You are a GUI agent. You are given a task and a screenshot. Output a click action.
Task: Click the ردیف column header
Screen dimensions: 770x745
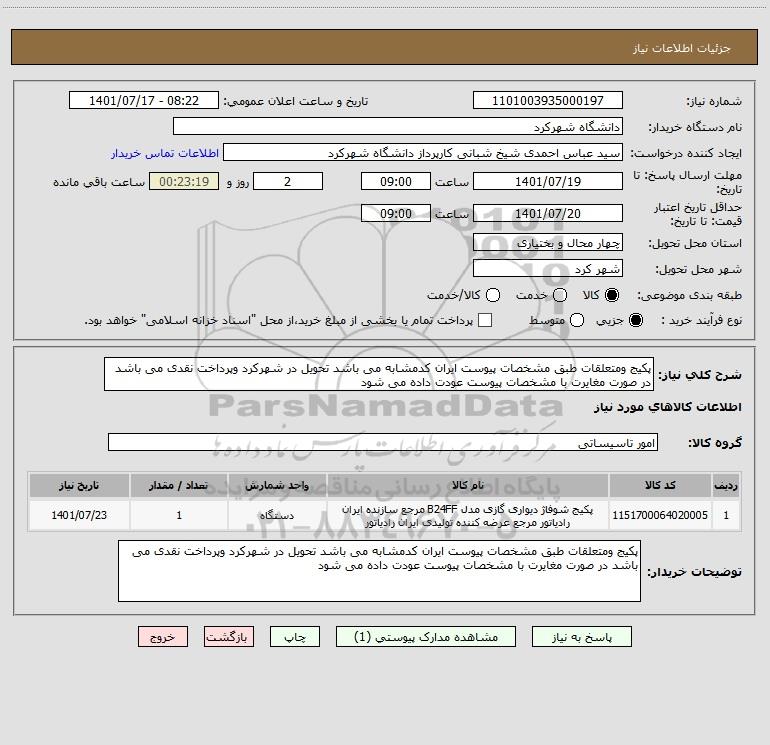pos(726,485)
